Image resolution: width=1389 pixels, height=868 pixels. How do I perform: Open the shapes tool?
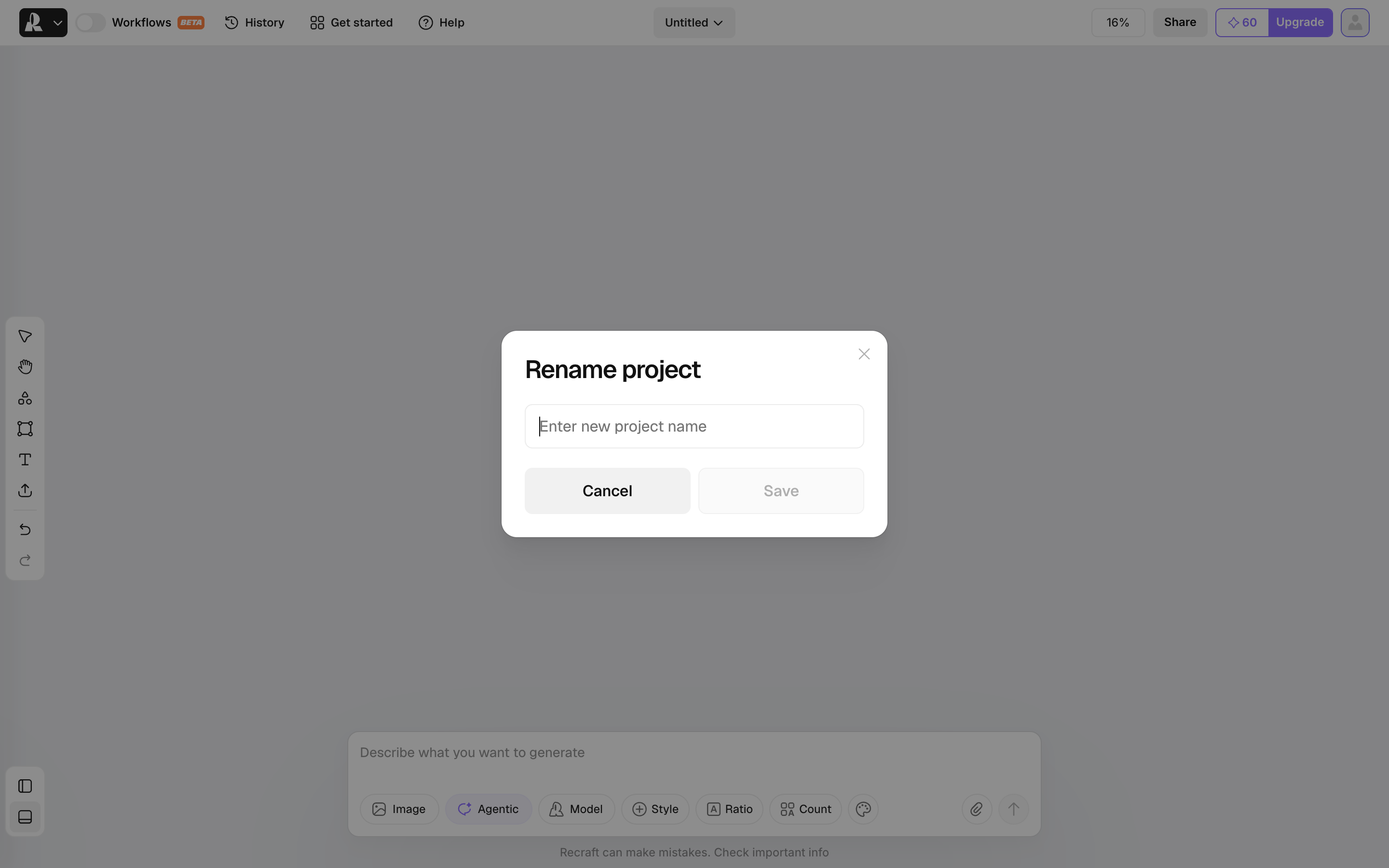point(25,398)
